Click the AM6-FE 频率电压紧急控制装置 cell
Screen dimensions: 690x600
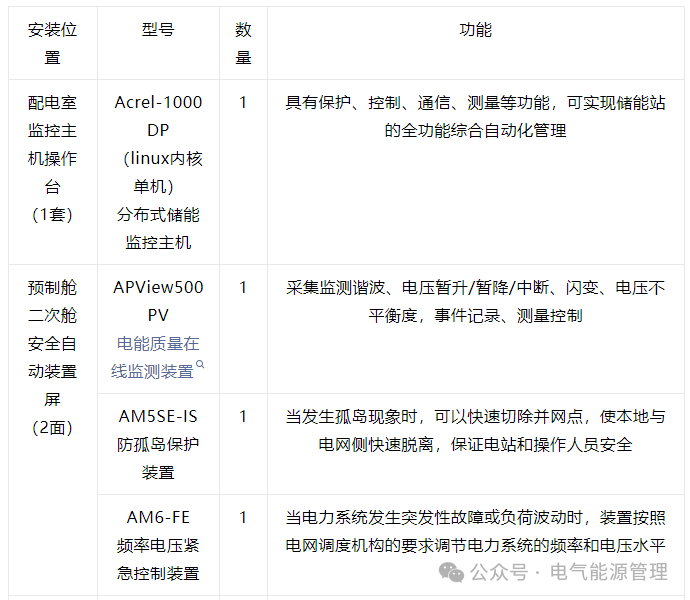point(158,545)
